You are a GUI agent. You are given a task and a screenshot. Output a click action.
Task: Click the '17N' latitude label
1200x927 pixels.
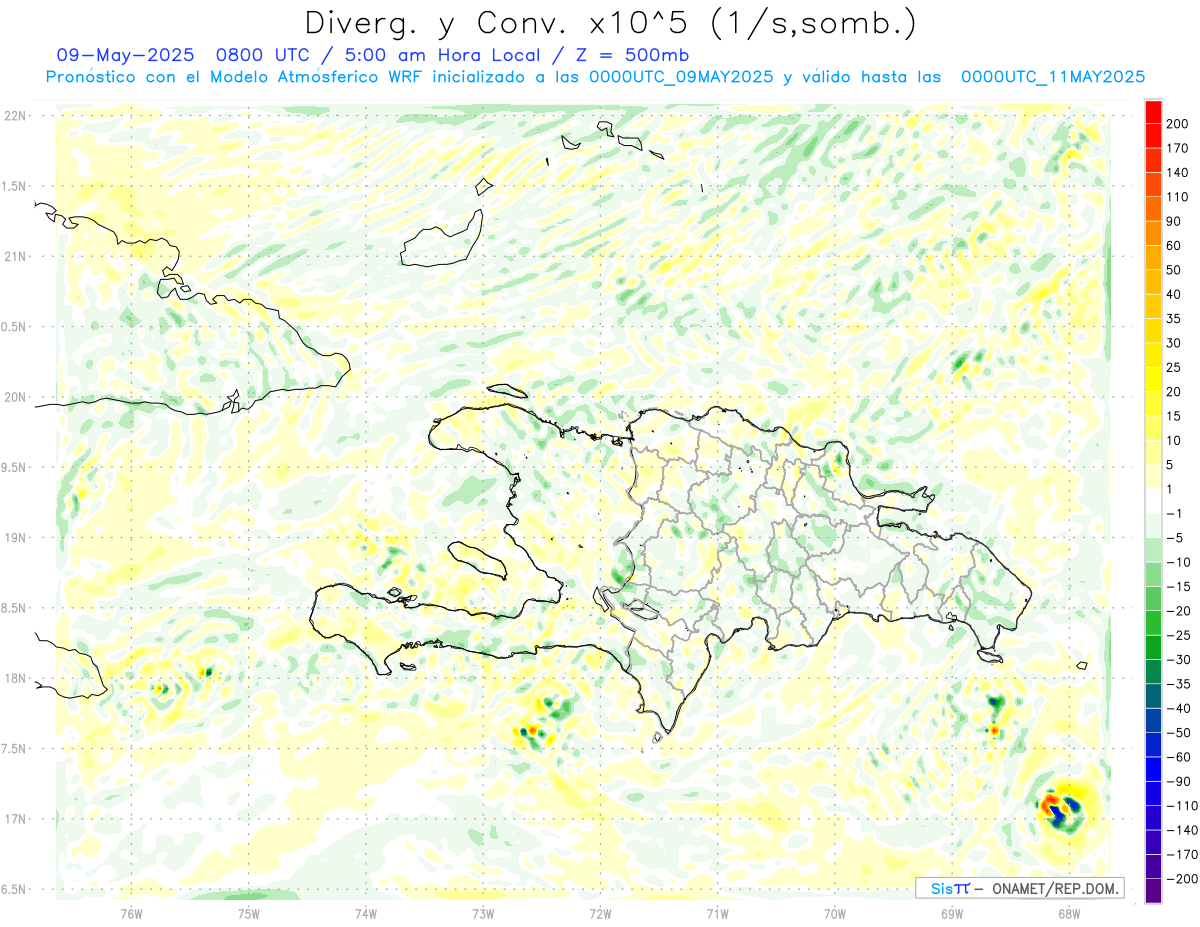(x=14, y=819)
